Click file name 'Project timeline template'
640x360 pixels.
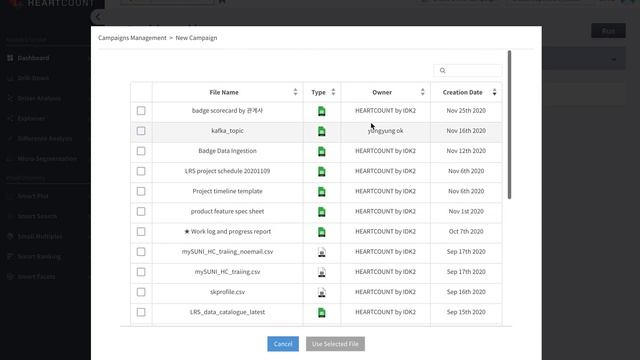[x=227, y=191]
